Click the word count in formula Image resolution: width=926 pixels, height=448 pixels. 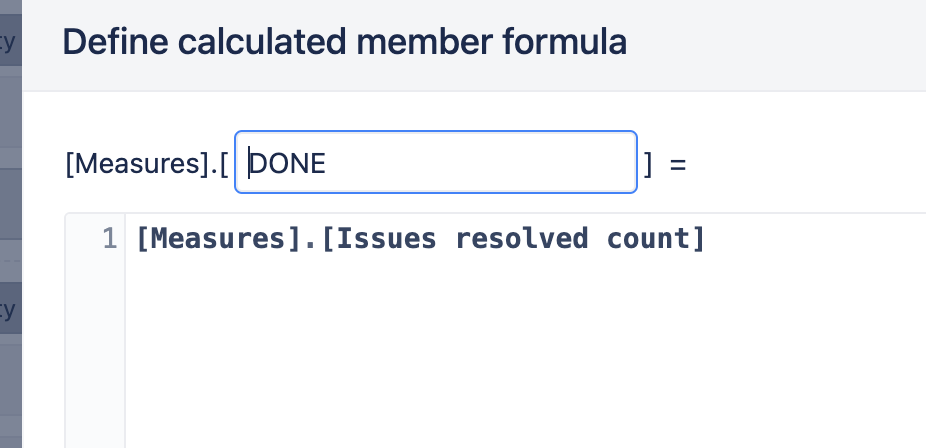(648, 238)
